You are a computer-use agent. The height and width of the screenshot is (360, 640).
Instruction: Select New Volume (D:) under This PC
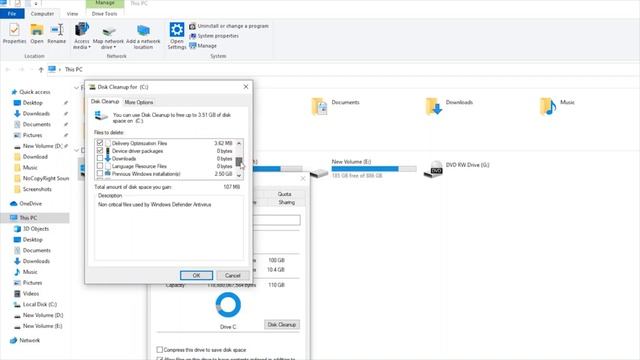(42, 316)
